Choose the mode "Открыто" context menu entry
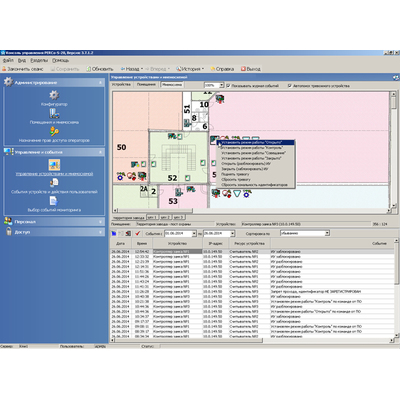400x400 pixels. tap(256, 142)
